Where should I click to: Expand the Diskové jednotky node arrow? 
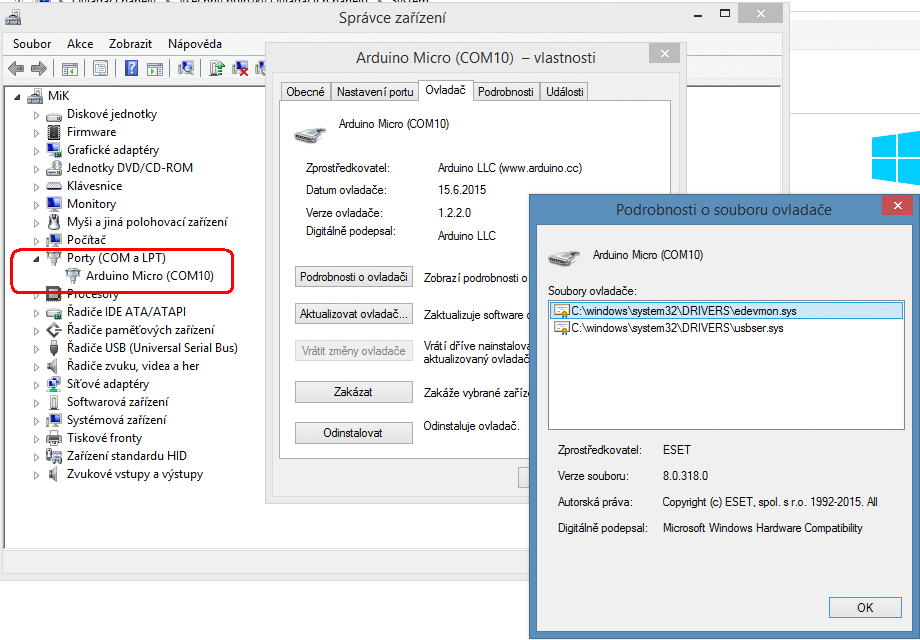pyautogui.click(x=36, y=115)
